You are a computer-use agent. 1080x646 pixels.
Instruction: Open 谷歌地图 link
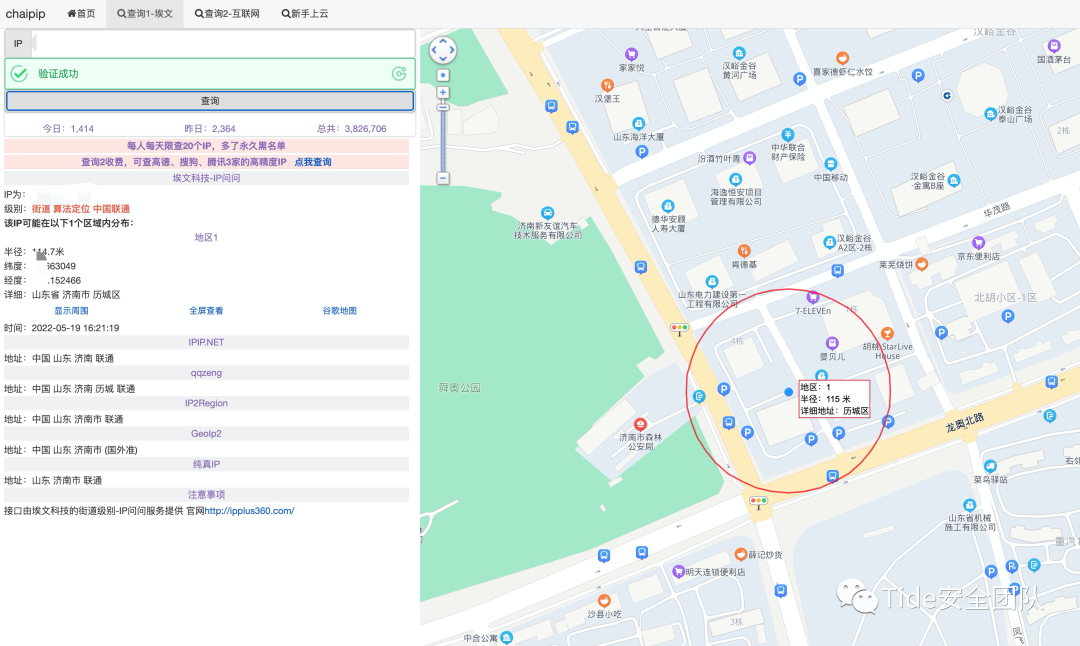click(x=340, y=311)
